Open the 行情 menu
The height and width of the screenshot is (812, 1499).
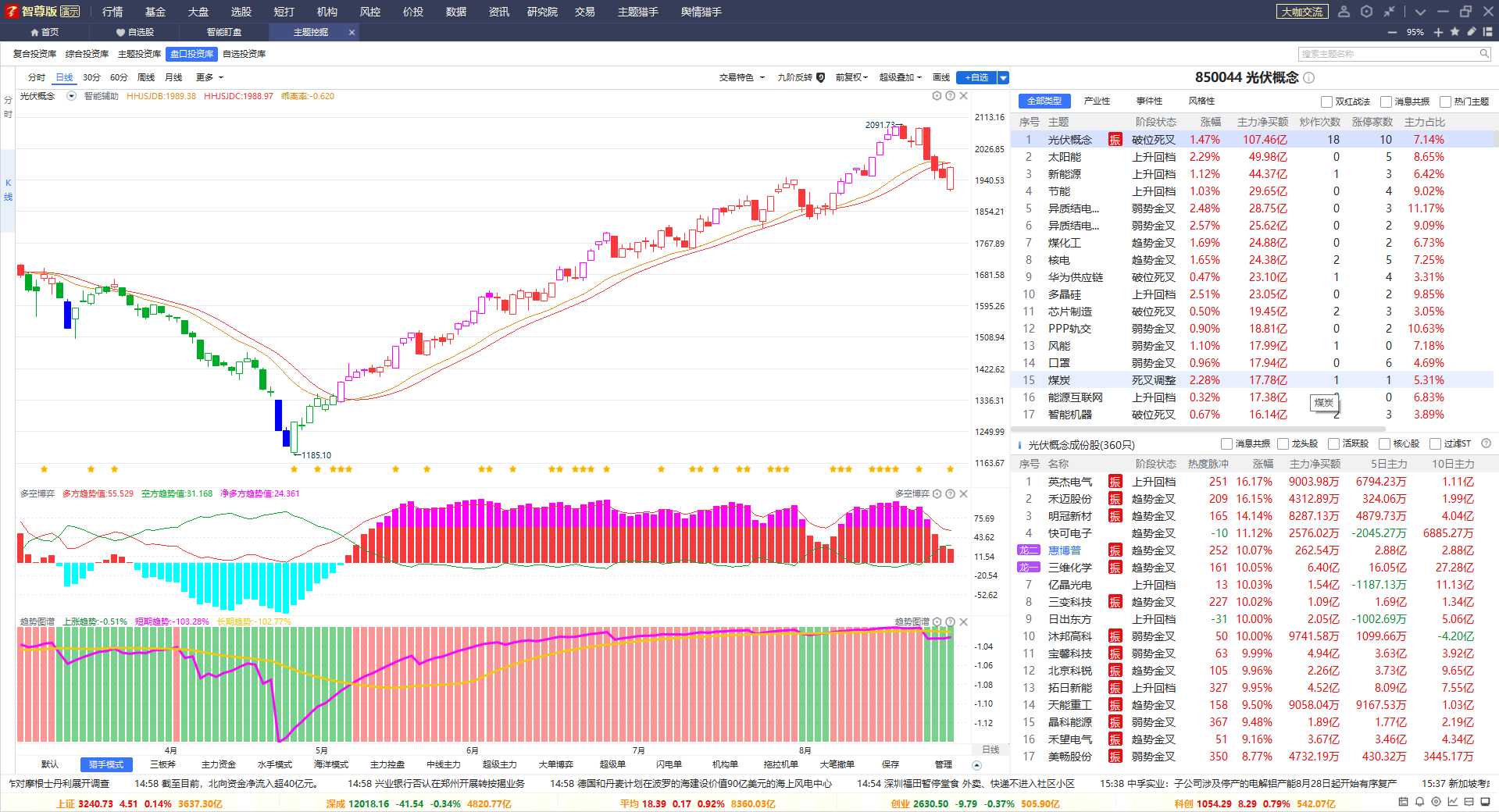(112, 11)
